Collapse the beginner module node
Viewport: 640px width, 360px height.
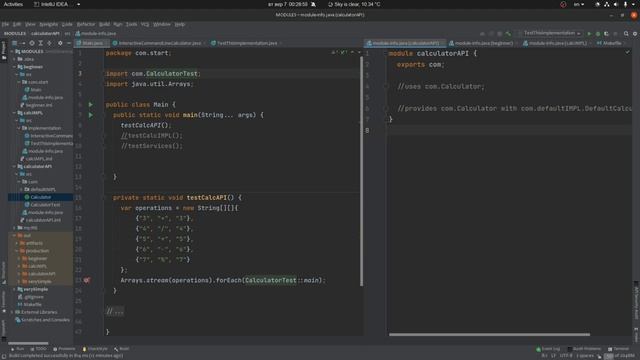coord(14,67)
